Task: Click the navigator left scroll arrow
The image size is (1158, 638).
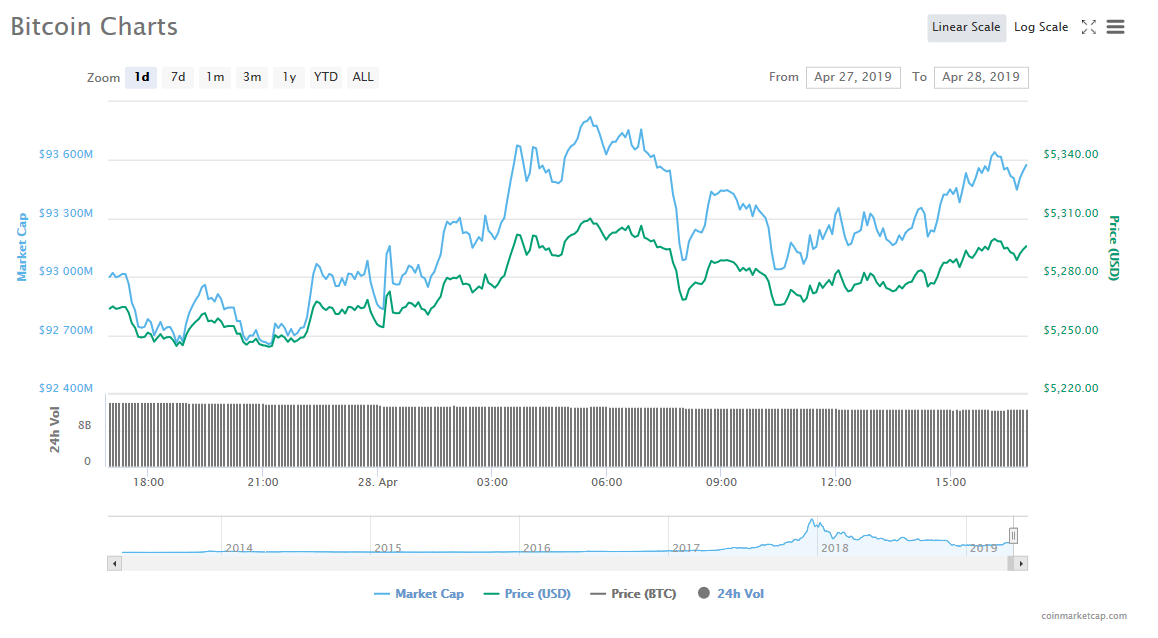Action: pos(114,563)
